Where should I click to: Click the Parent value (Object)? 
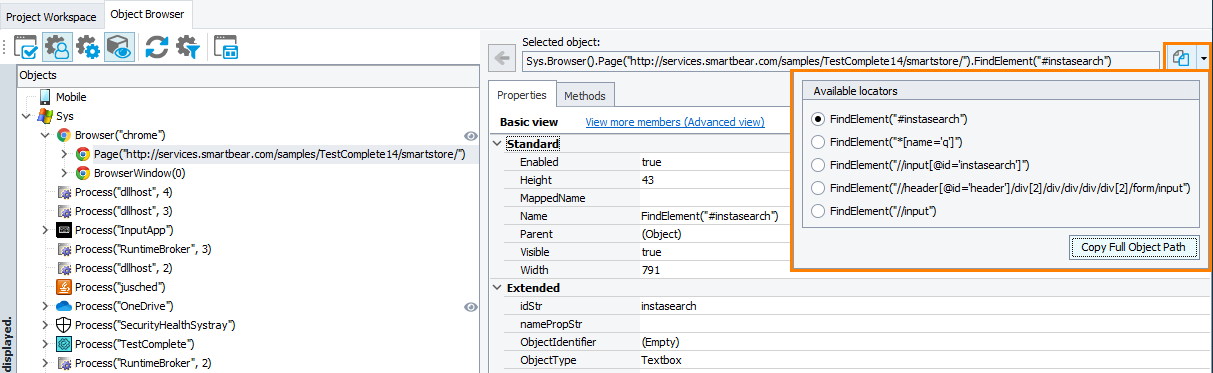(661, 234)
